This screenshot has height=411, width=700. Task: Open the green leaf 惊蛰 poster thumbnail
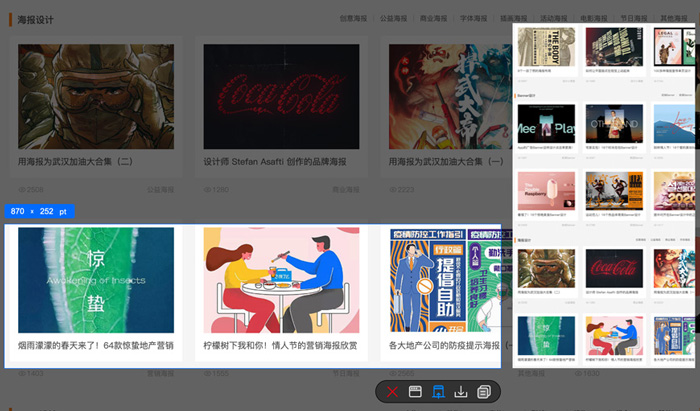pyautogui.click(x=96, y=280)
